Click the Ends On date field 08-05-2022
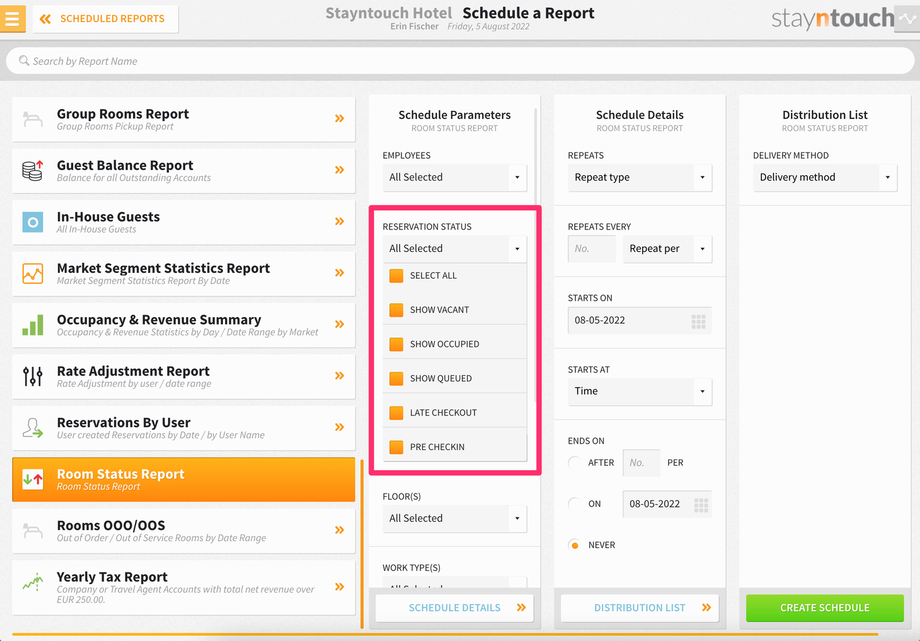920x641 pixels. coord(667,504)
